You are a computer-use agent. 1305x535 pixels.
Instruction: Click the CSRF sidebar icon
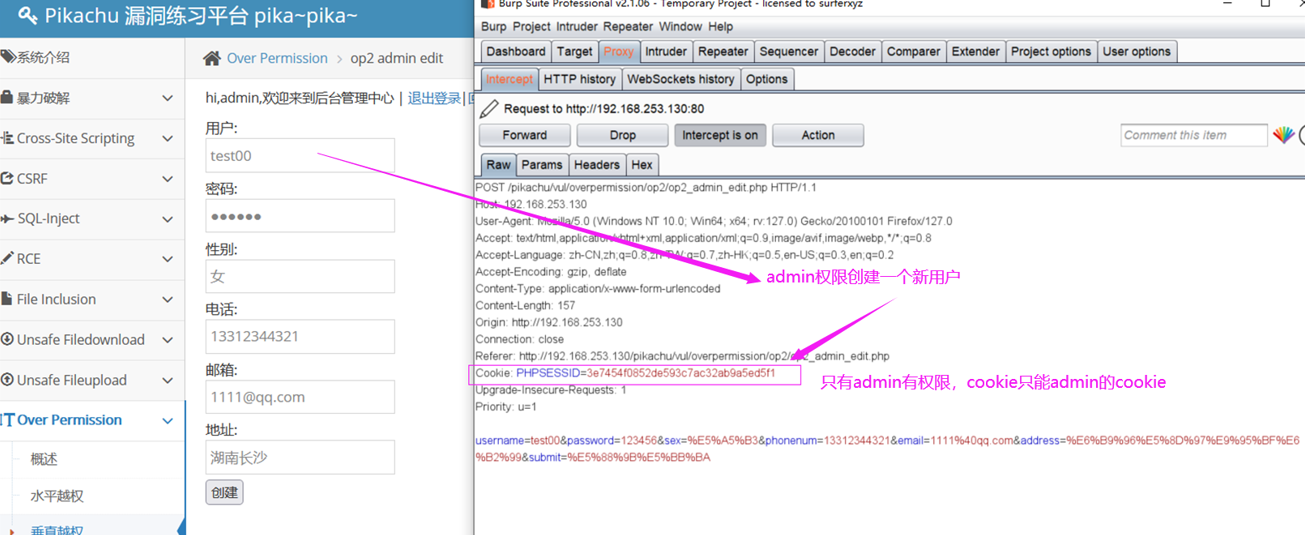coord(7,178)
